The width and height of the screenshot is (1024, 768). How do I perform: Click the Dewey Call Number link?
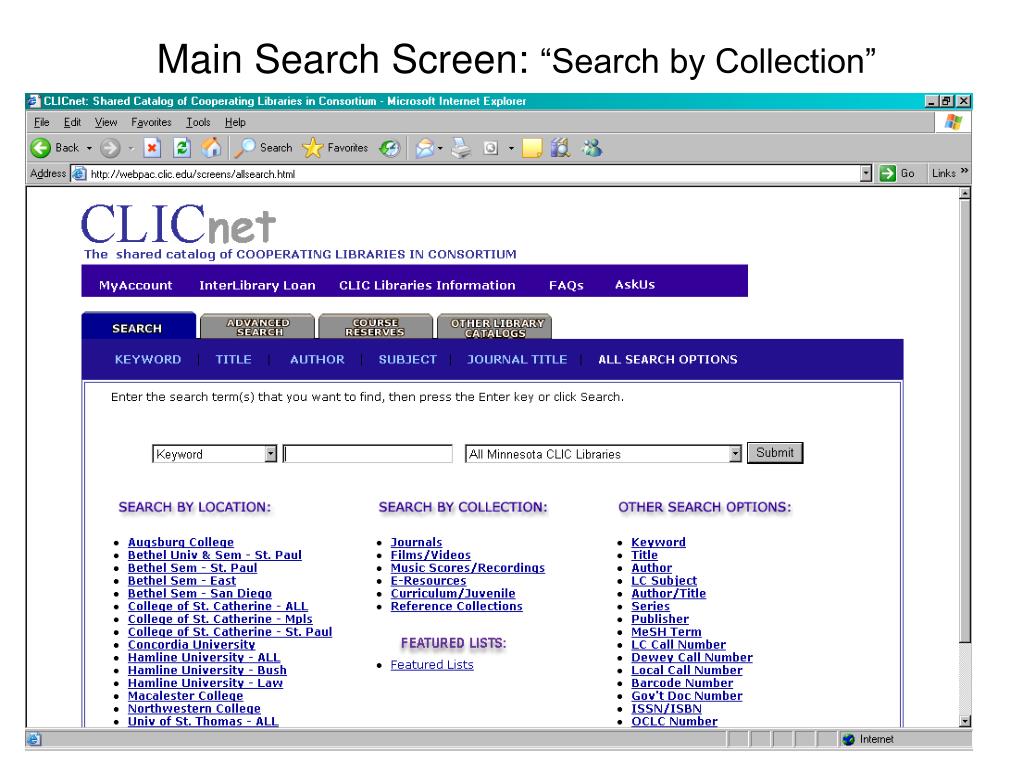[692, 658]
